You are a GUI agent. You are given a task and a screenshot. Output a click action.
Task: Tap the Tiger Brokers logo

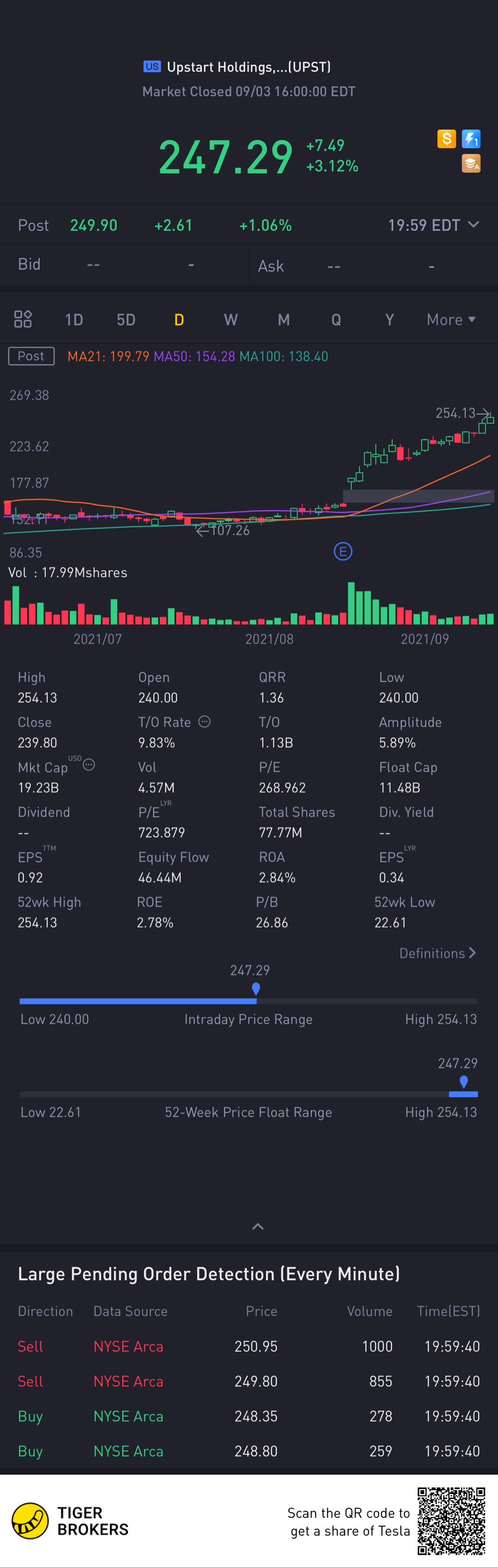[30, 1521]
